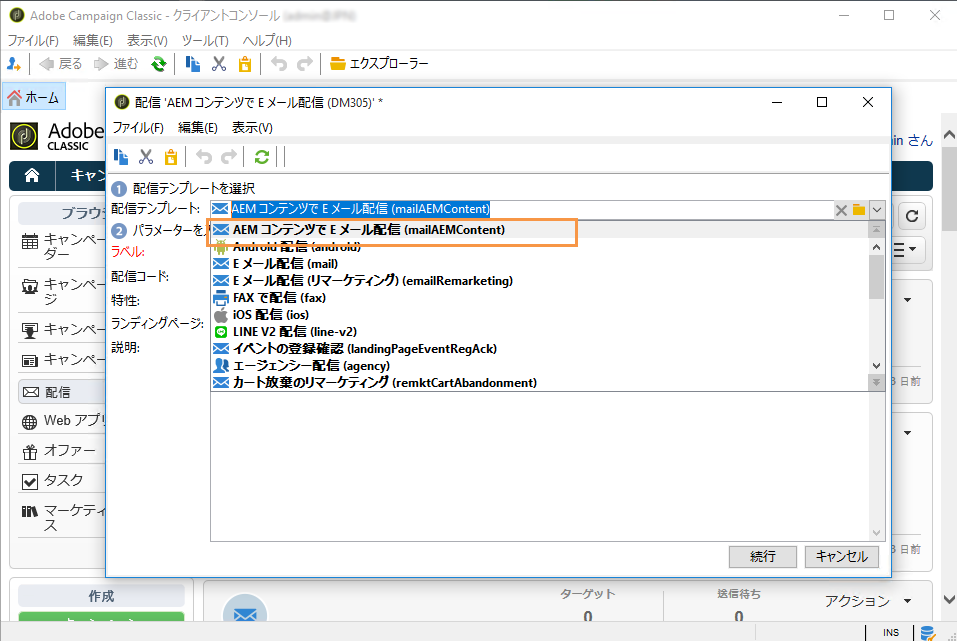Click the template list scroll down arrow
This screenshot has height=641, width=957.
(876, 366)
